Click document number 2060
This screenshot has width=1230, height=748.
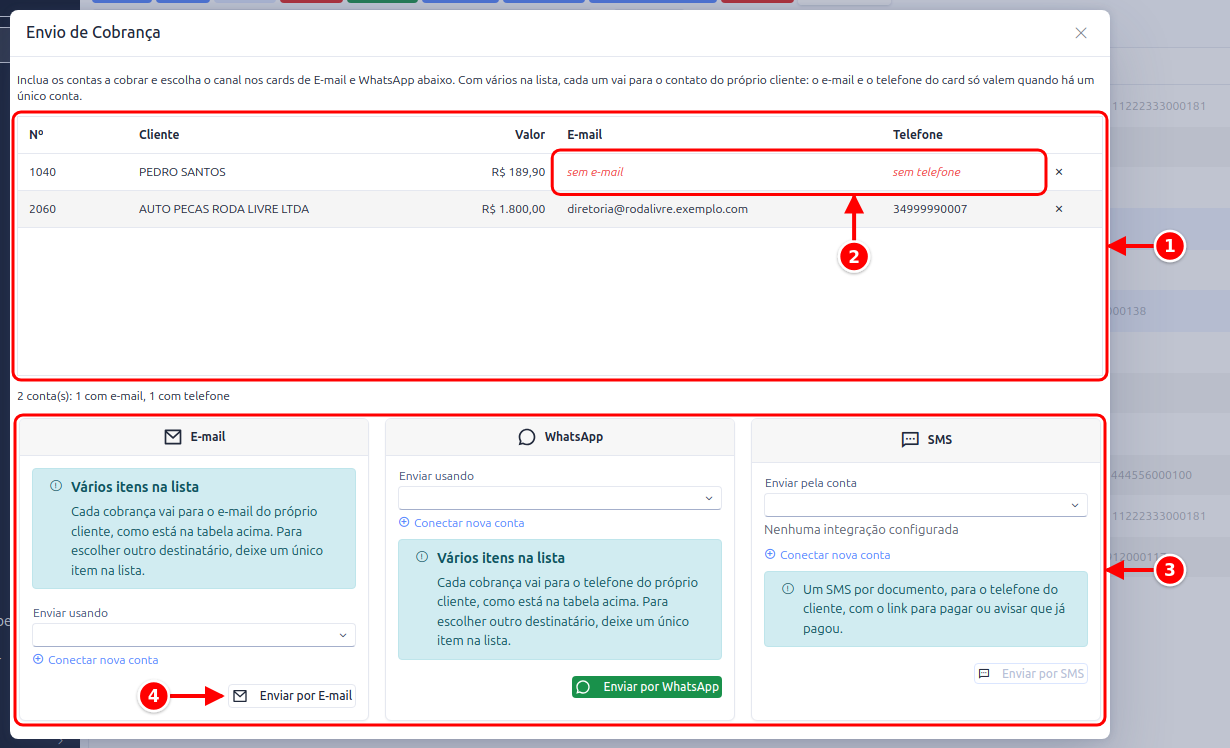point(43,209)
